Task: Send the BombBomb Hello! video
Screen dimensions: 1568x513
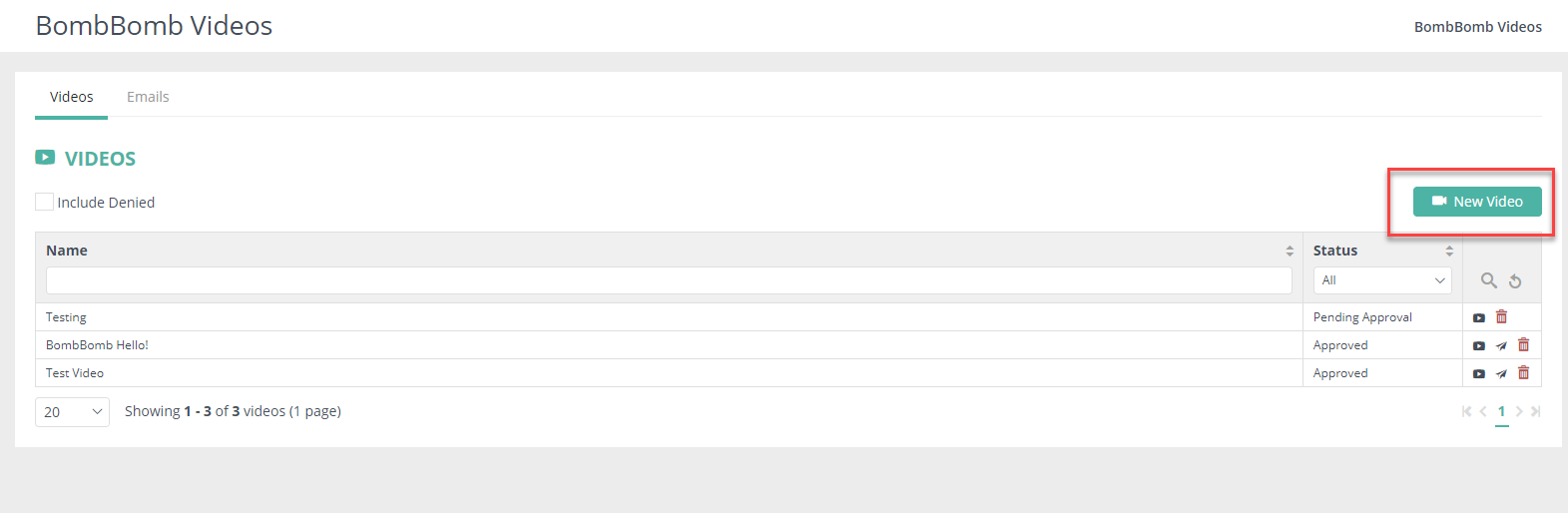Action: coord(1501,345)
